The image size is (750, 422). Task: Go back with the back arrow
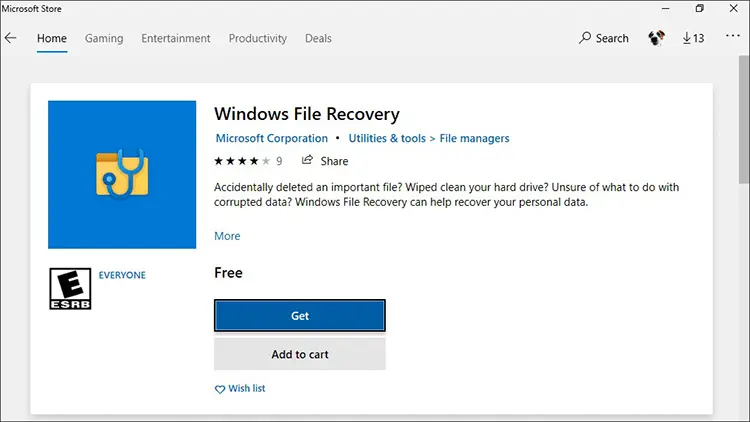pos(10,38)
